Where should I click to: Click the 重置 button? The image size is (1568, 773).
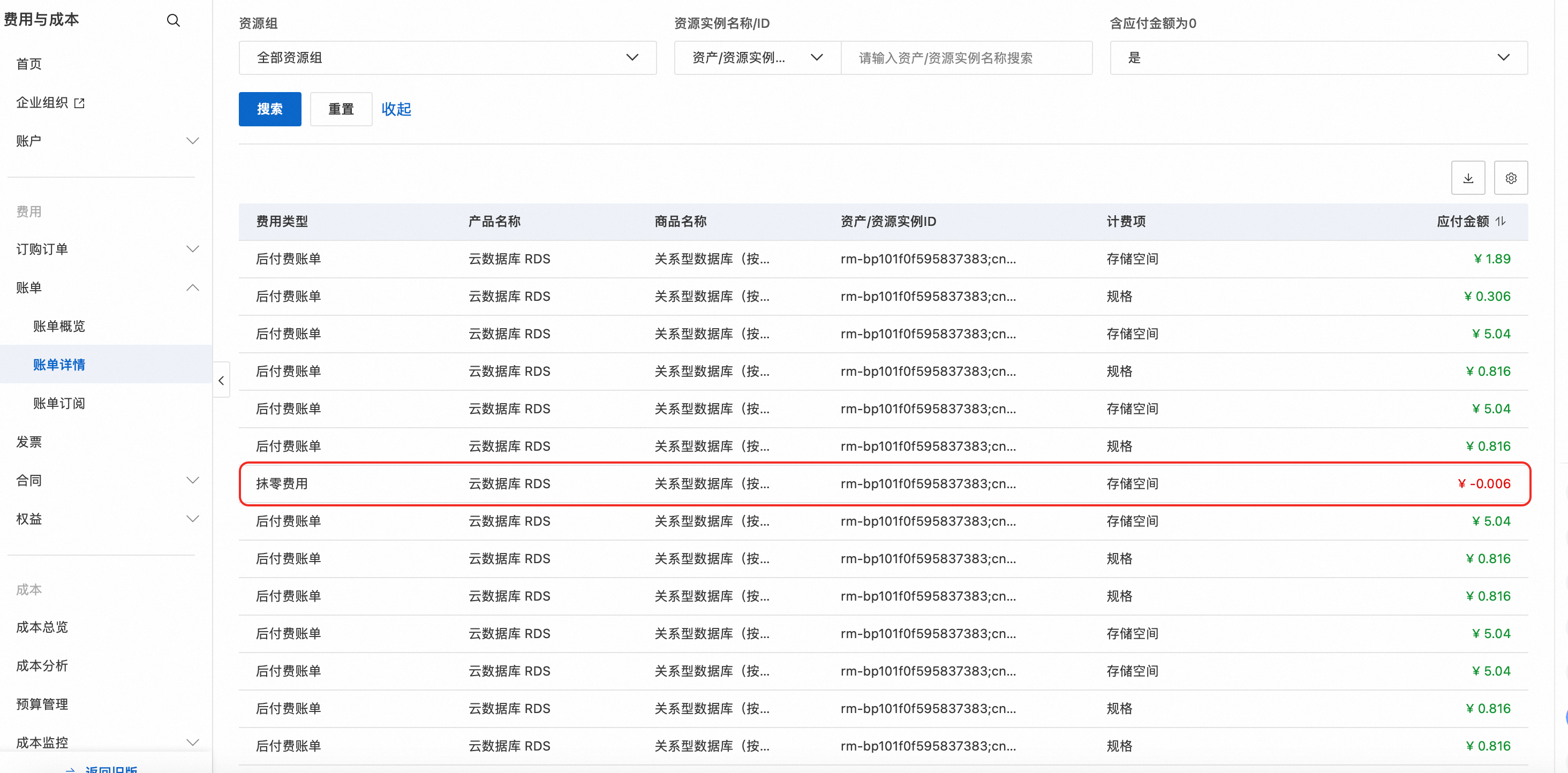pos(341,109)
